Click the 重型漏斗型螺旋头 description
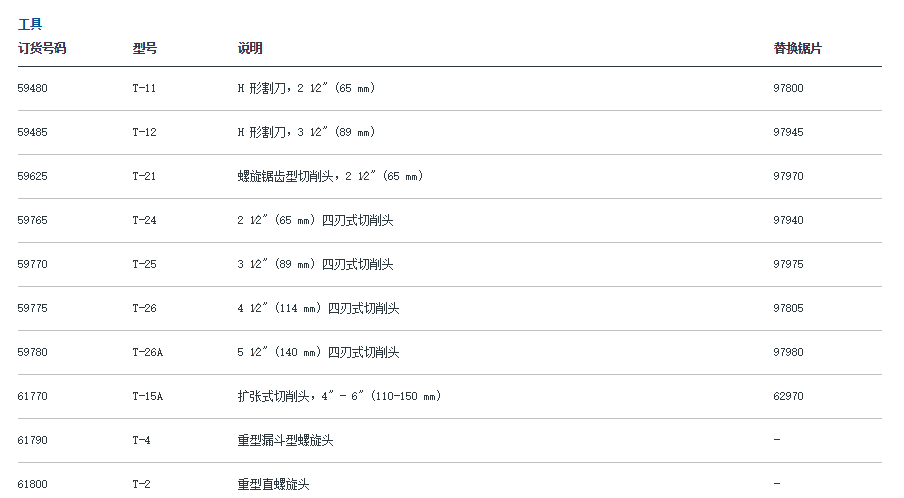Viewport: 904px width, 498px height. coord(285,440)
